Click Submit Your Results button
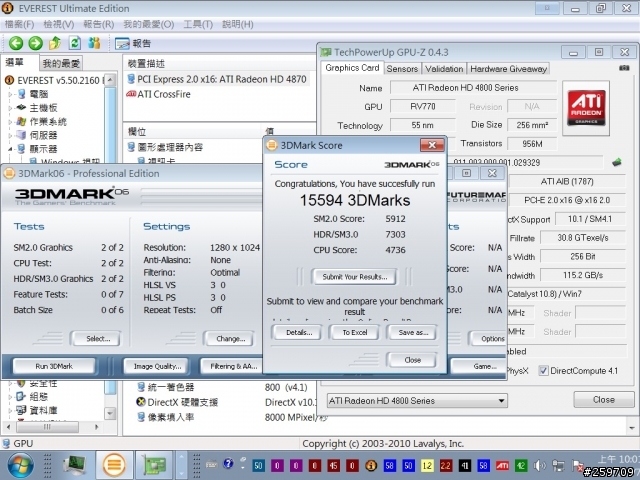The image size is (640, 480). (x=354, y=277)
